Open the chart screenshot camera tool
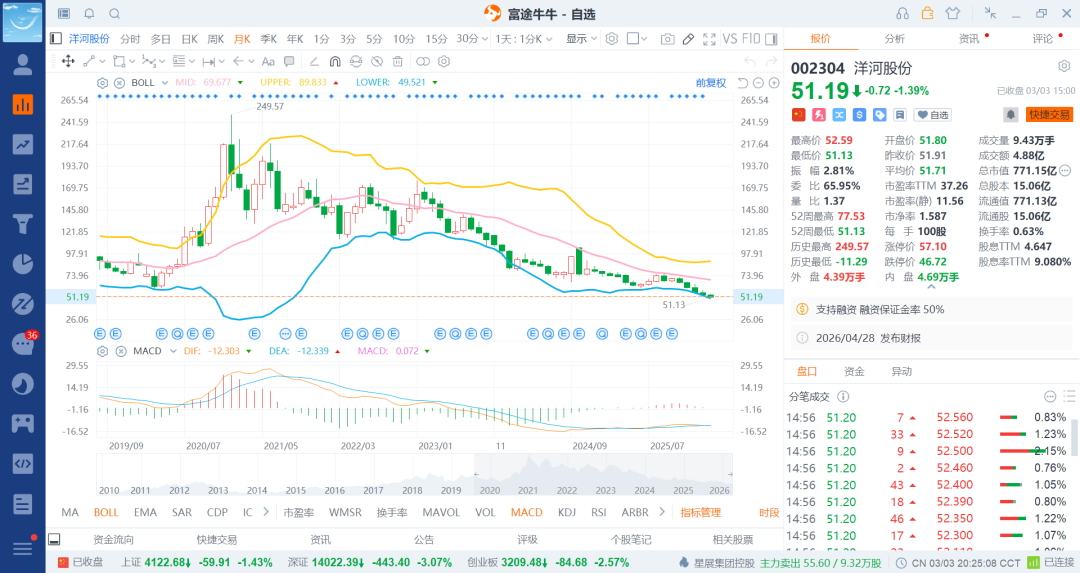 (667, 39)
